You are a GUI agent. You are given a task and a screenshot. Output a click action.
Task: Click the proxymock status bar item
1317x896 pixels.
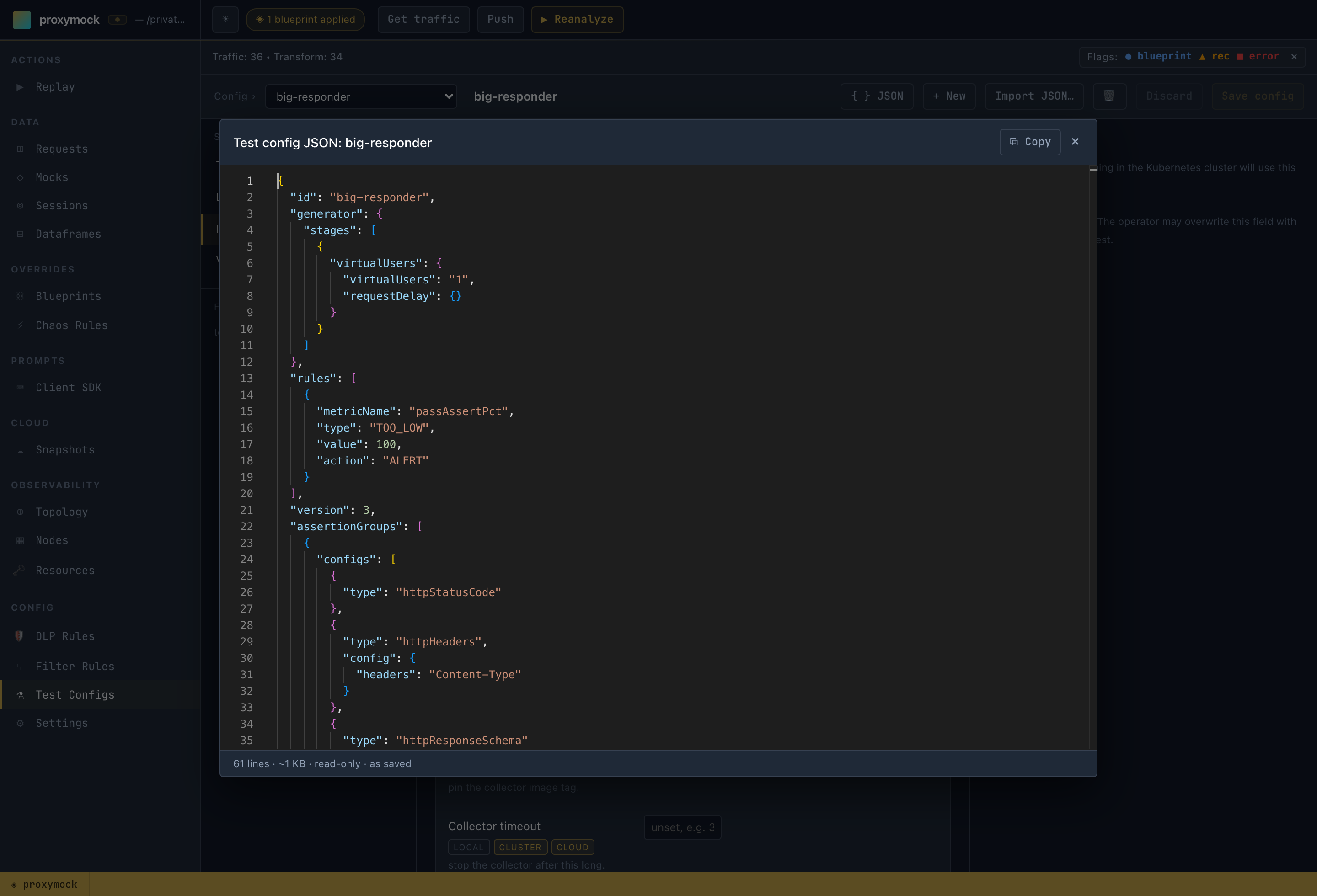point(44,885)
